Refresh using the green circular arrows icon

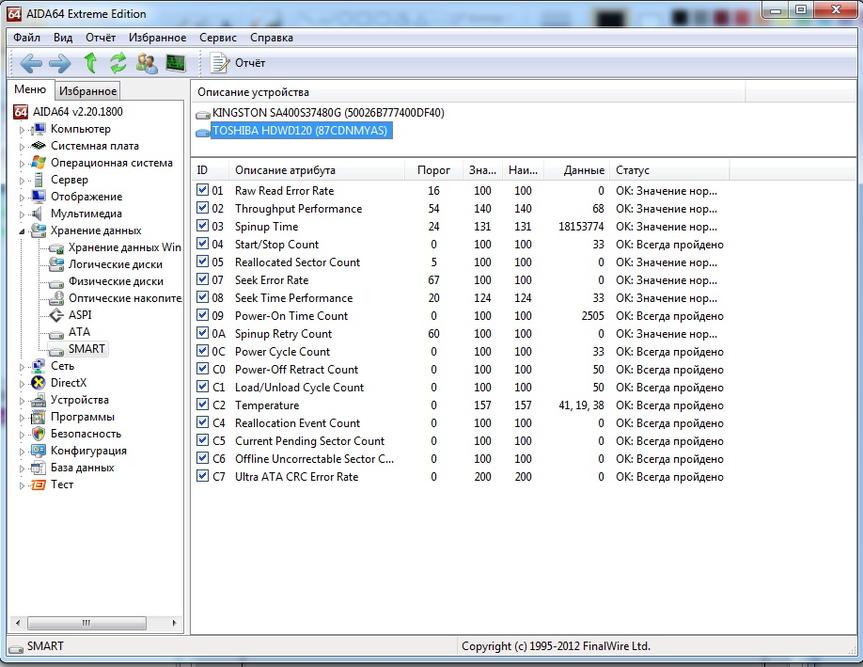pos(118,63)
